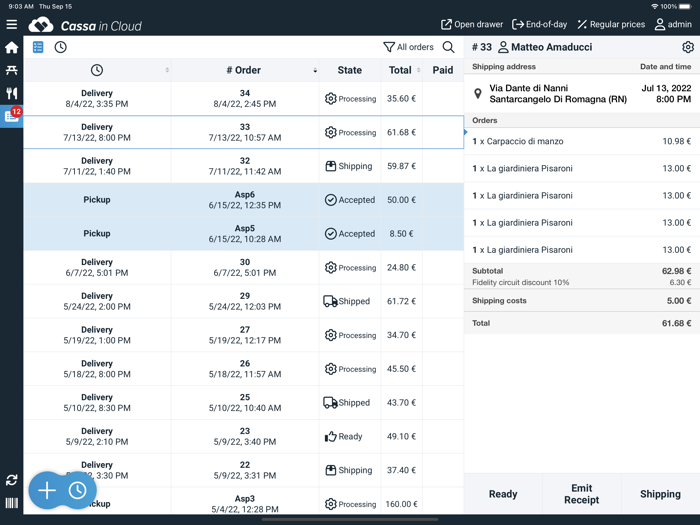Run the End-of-day function
This screenshot has width=700, height=525.
pos(539,25)
